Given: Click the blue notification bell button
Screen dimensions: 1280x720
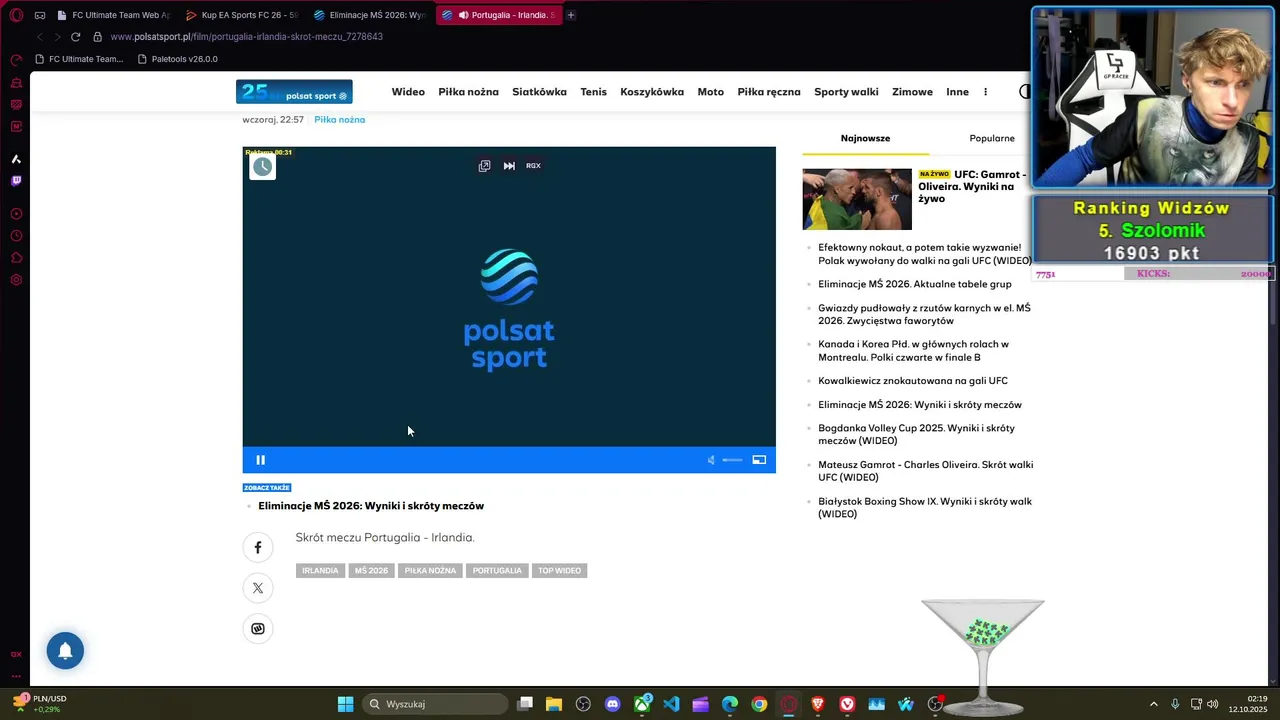Looking at the screenshot, I should (x=65, y=651).
